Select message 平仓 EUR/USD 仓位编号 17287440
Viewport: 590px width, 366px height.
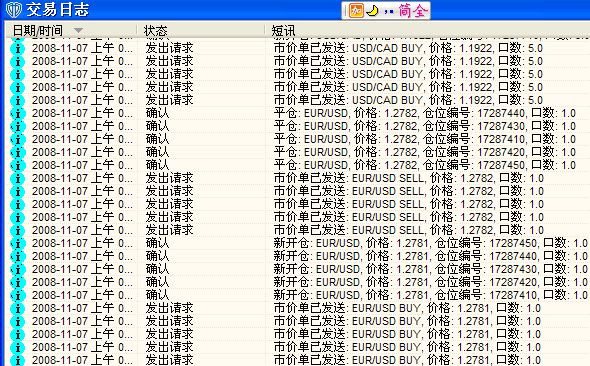[x=425, y=113]
